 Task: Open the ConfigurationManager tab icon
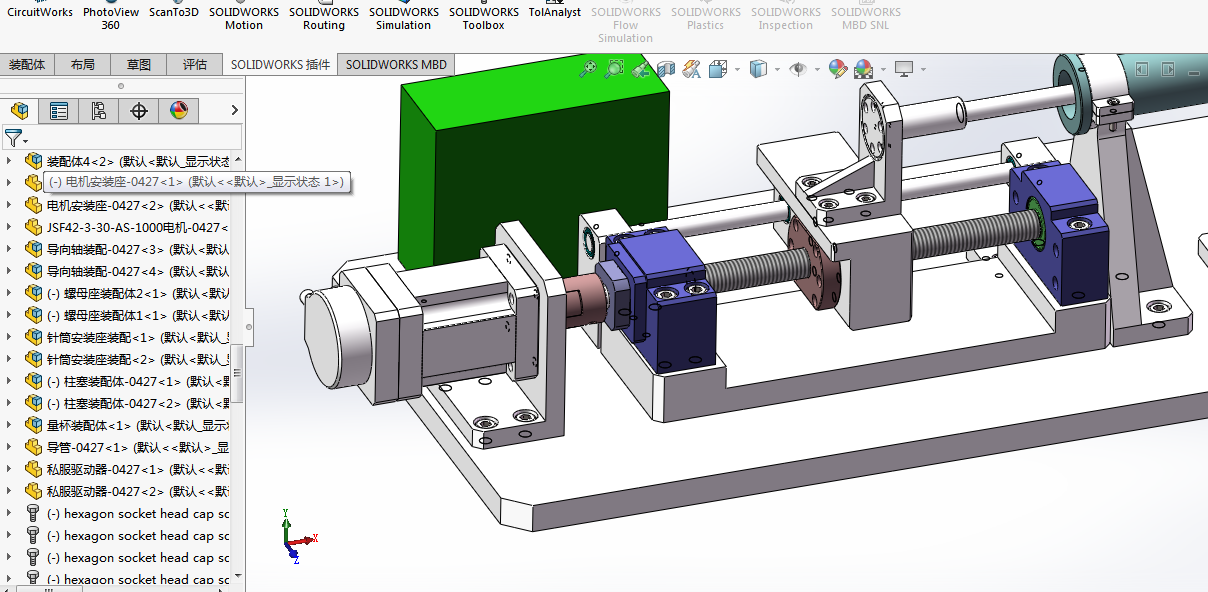coord(99,110)
